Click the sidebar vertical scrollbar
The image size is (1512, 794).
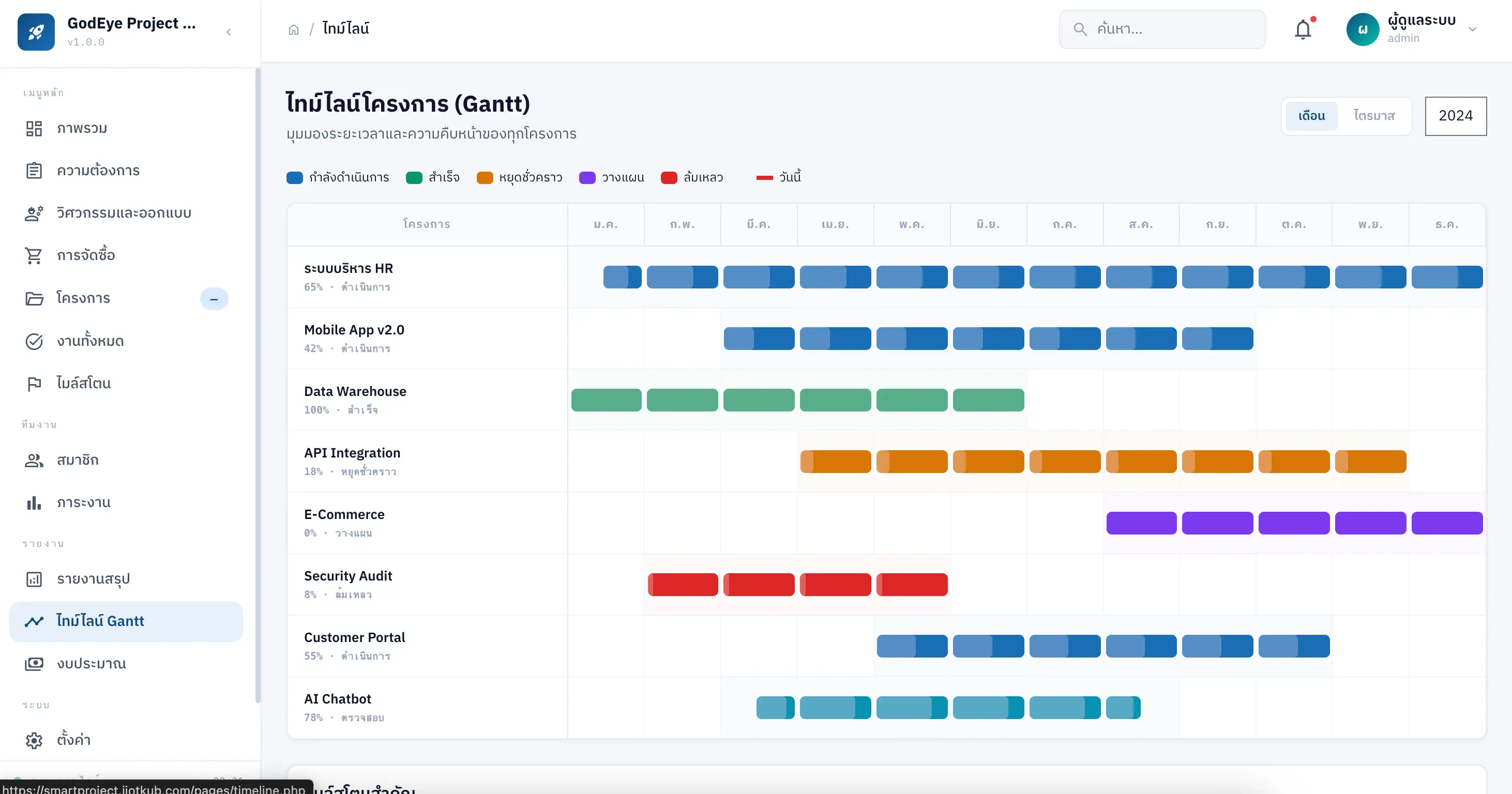257,385
